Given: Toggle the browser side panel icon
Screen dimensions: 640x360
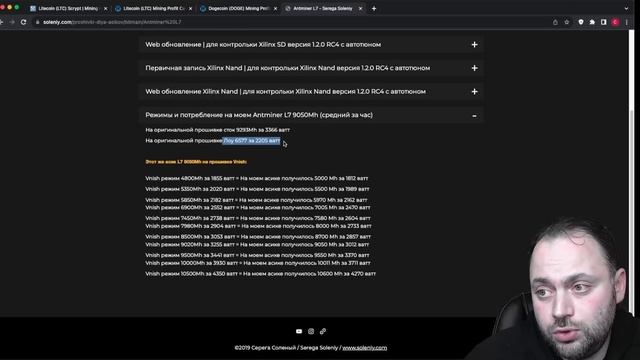Looking at the screenshot, I should 604,22.
